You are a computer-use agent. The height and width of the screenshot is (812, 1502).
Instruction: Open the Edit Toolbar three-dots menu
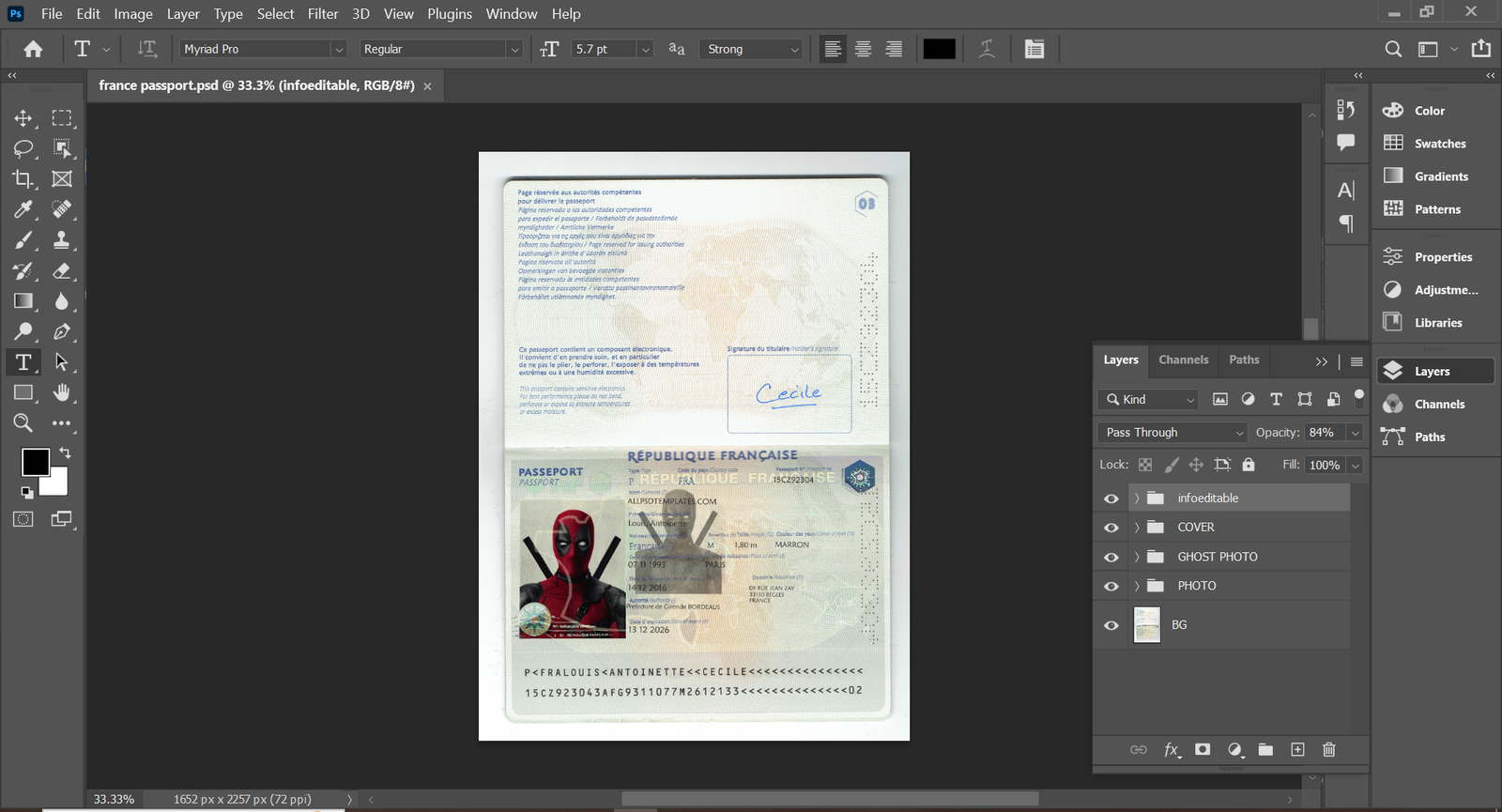pos(62,423)
